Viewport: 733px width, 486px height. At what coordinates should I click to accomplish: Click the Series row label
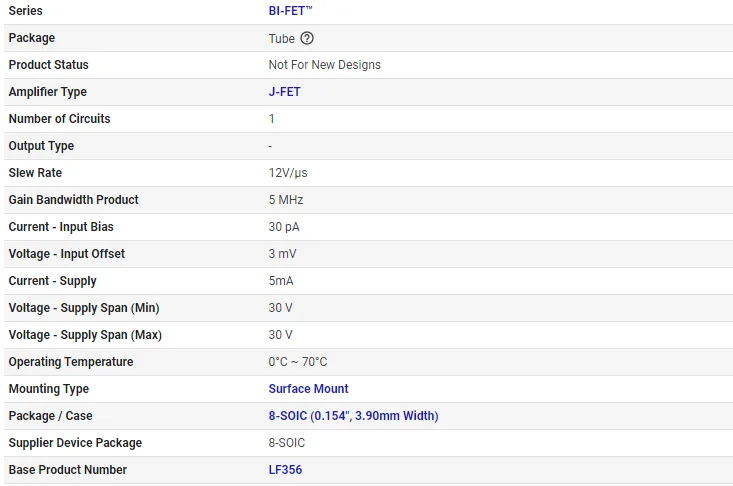[25, 11]
